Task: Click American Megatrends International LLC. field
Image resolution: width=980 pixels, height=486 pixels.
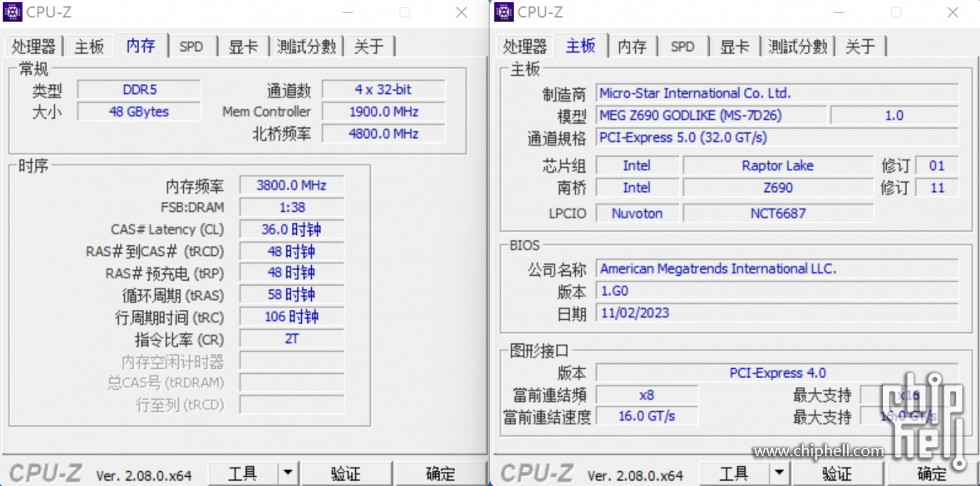Action: pyautogui.click(x=777, y=269)
